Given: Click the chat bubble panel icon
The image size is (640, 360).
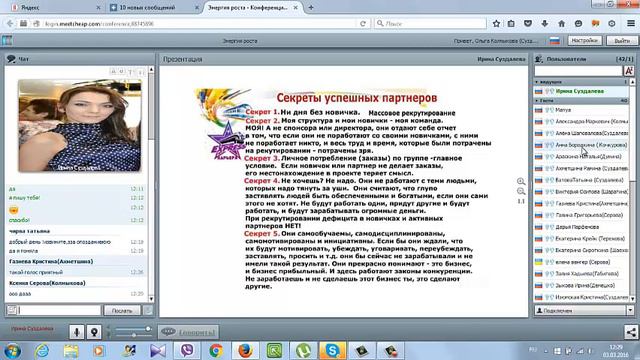Looking at the screenshot, I should pos(11,59).
